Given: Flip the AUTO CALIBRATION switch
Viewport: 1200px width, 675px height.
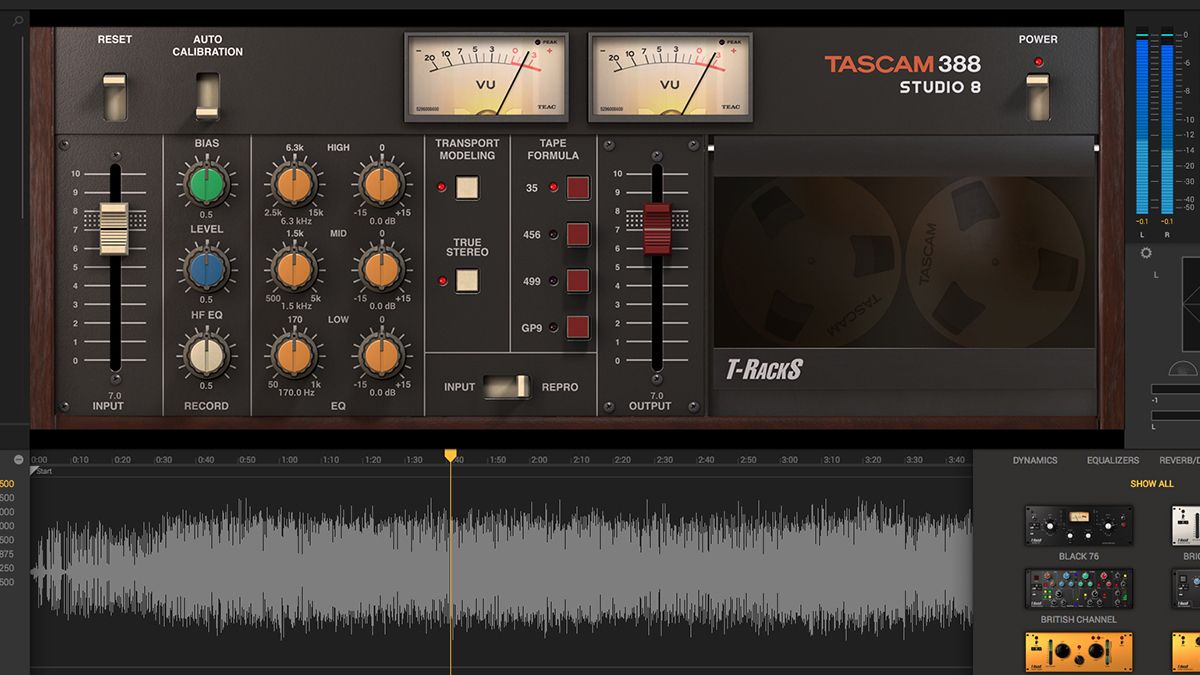Looking at the screenshot, I should 207,97.
